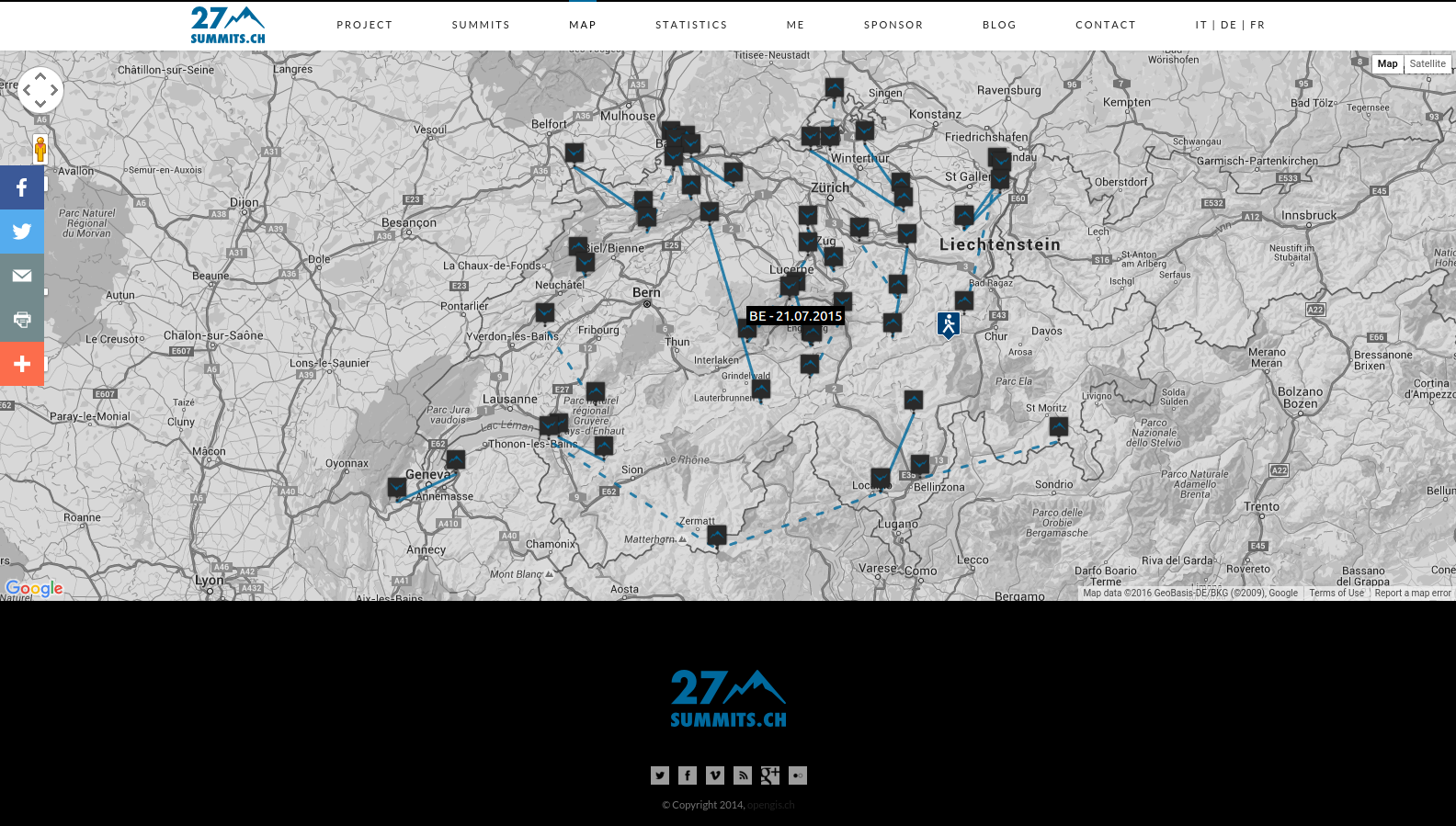Screen dimensions: 1456x826
Task: Click the BE - 21.07.2015 tooltip label
Action: 795,316
